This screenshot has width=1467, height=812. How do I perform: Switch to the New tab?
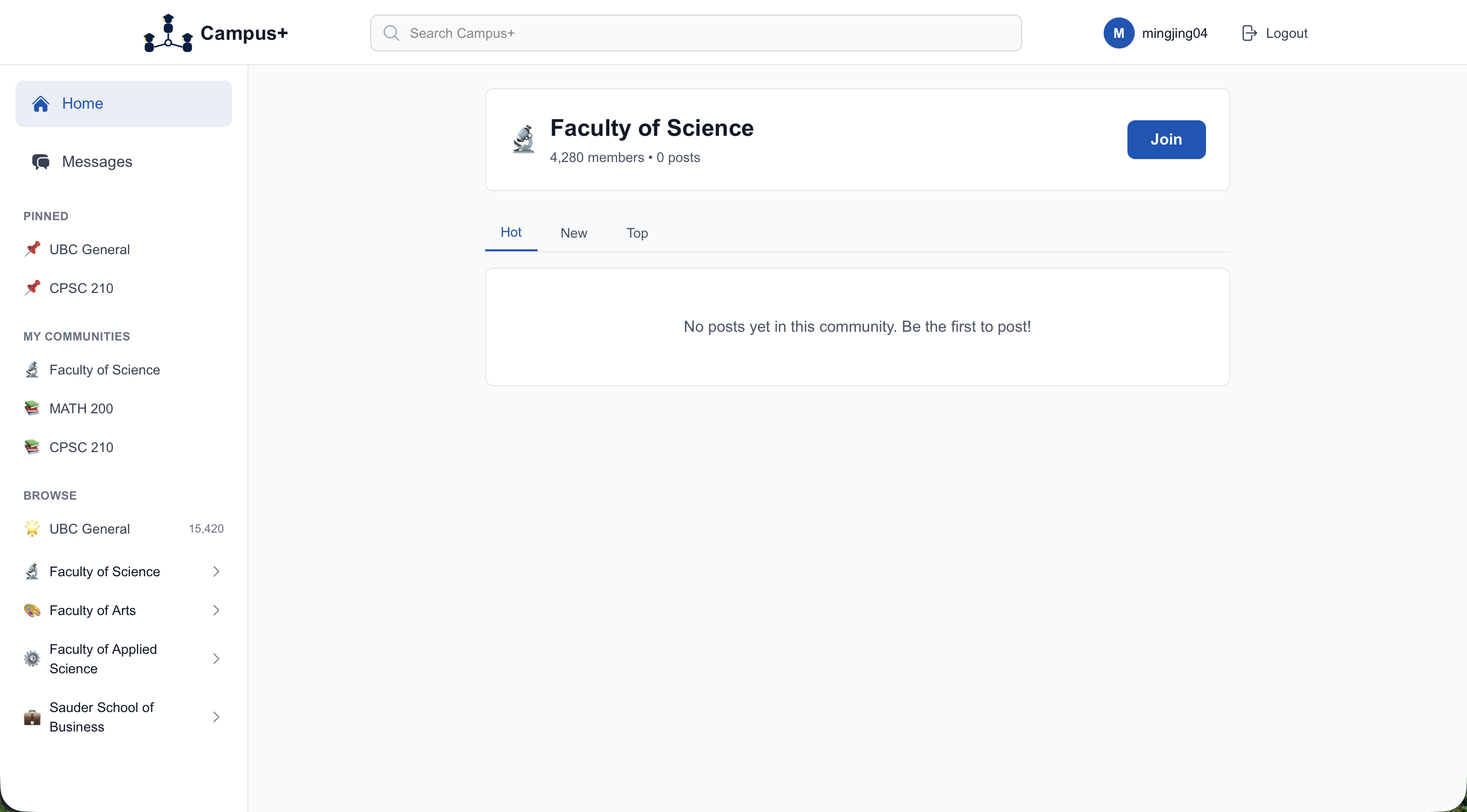coord(573,233)
